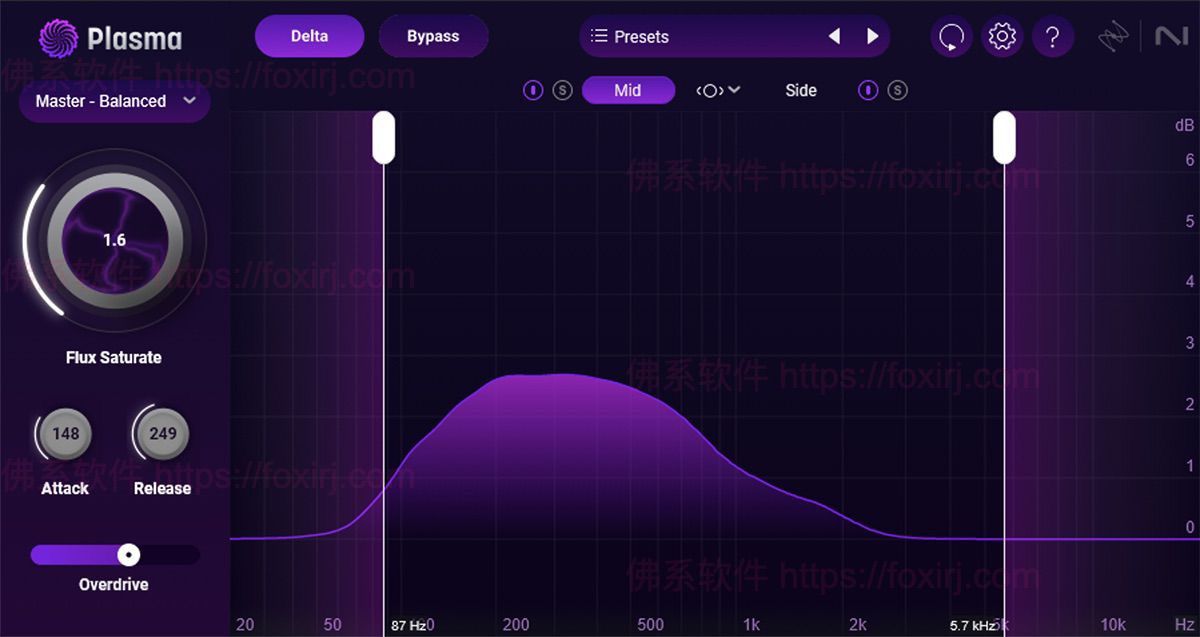
Task: Toggle the Mid band power button
Action: 533,90
